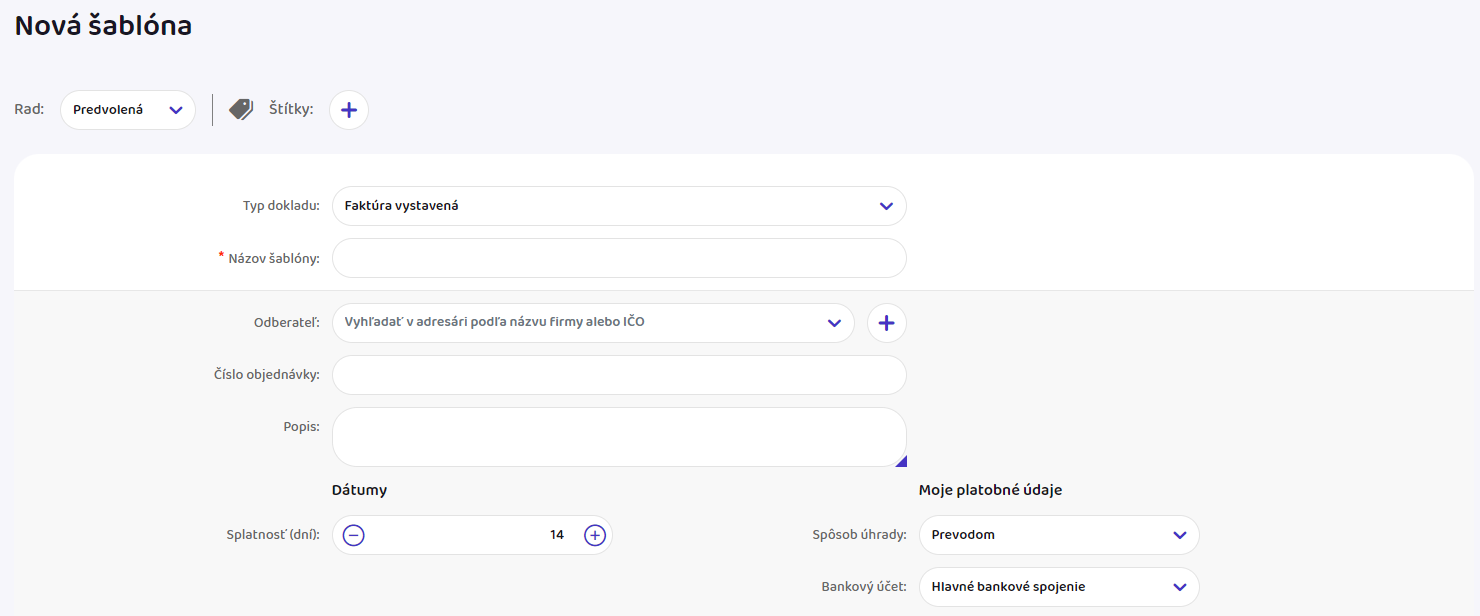1480x616 pixels.
Task: Click the Popis textarea resize handle
Action: click(x=900, y=461)
